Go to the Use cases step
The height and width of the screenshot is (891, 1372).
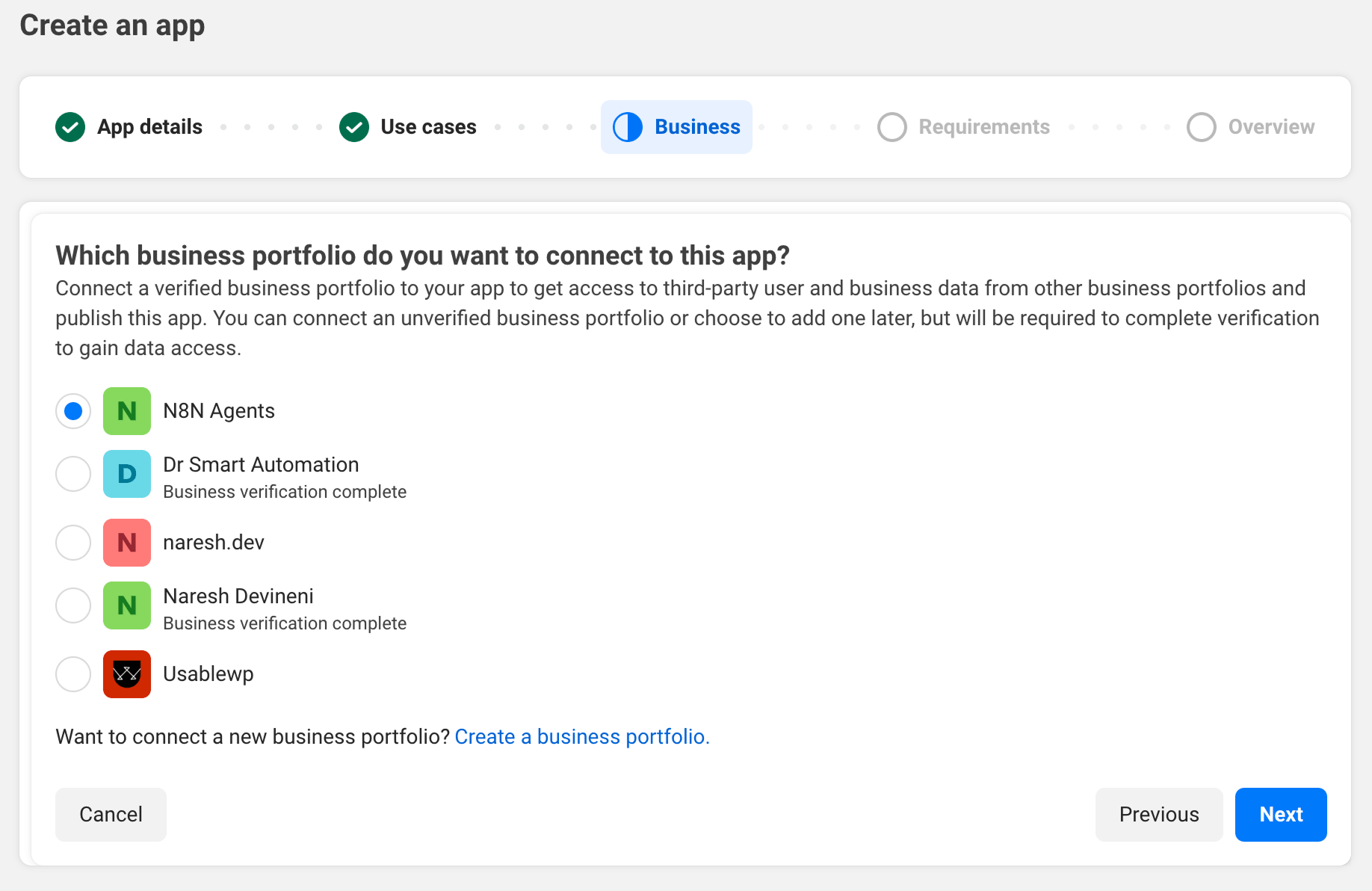[408, 127]
